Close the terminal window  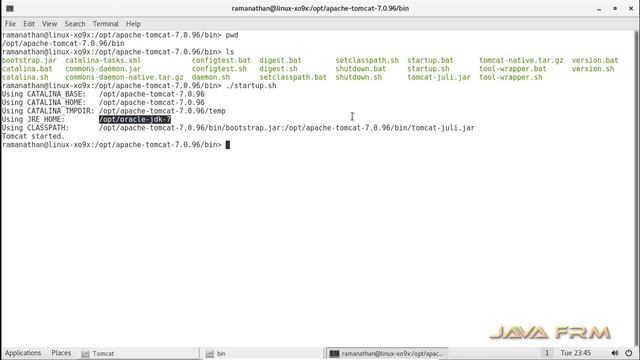(x=631, y=9)
